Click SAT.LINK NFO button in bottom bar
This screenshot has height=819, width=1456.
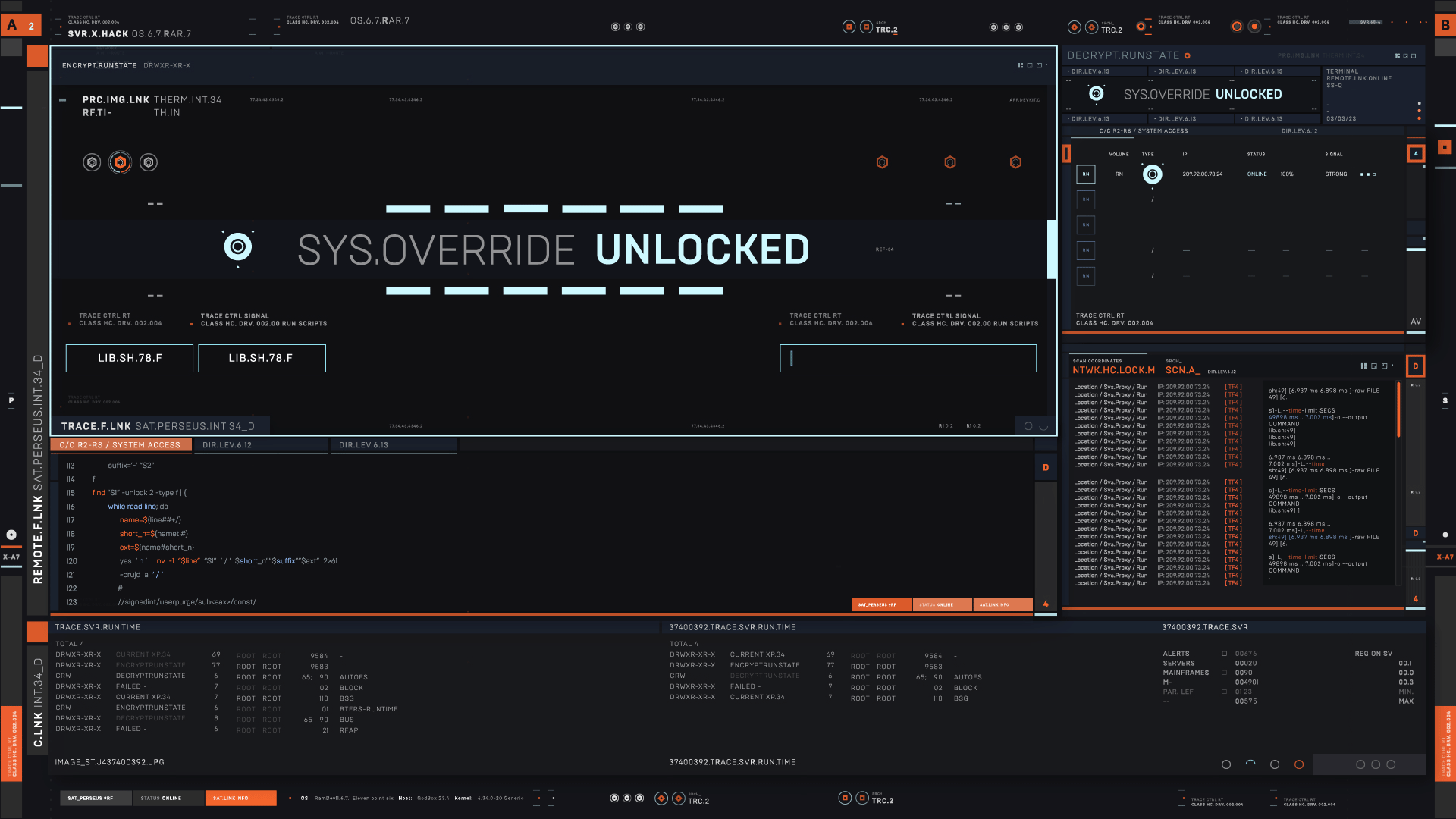[240, 798]
